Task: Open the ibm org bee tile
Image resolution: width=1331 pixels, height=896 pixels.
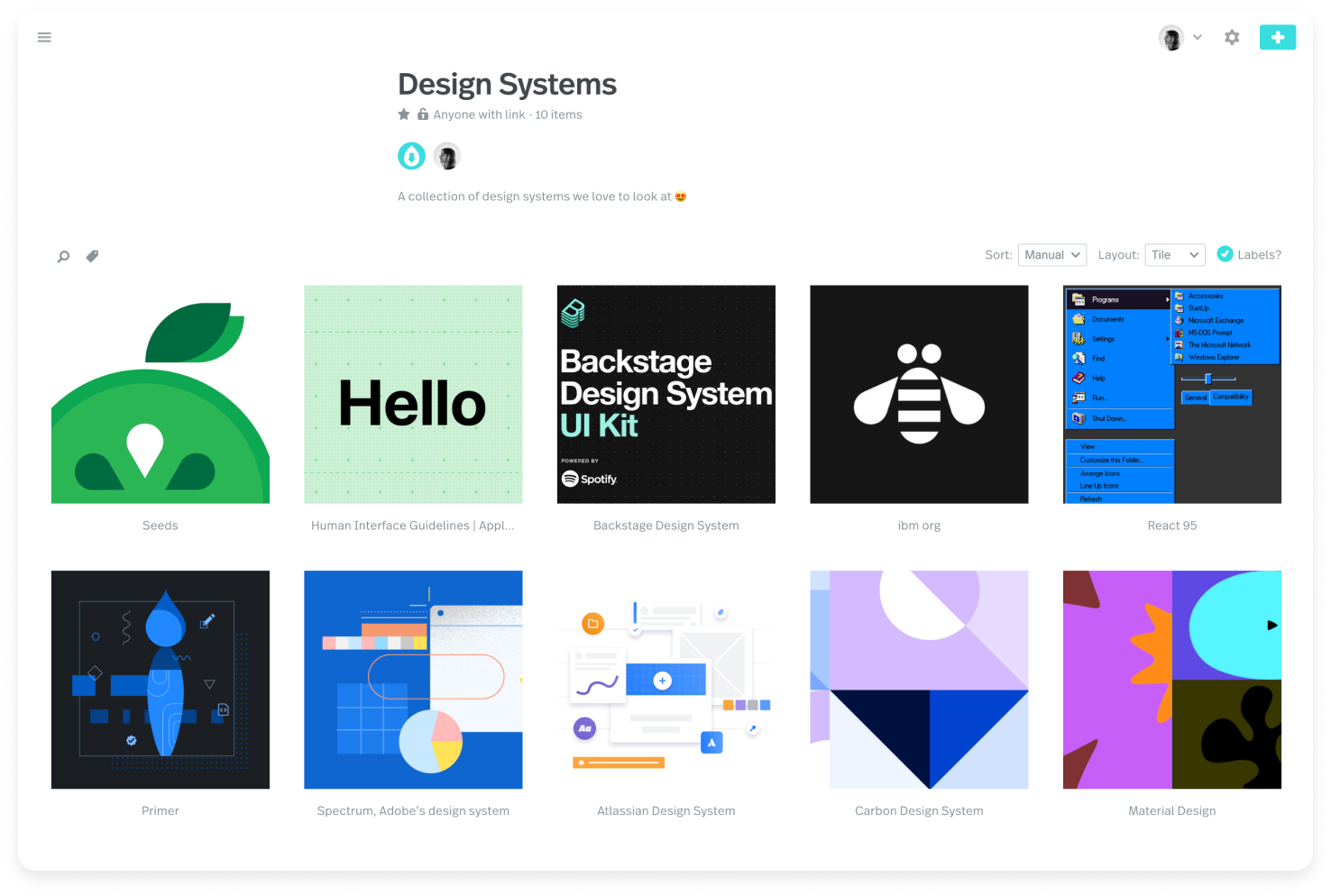Action: tap(919, 395)
